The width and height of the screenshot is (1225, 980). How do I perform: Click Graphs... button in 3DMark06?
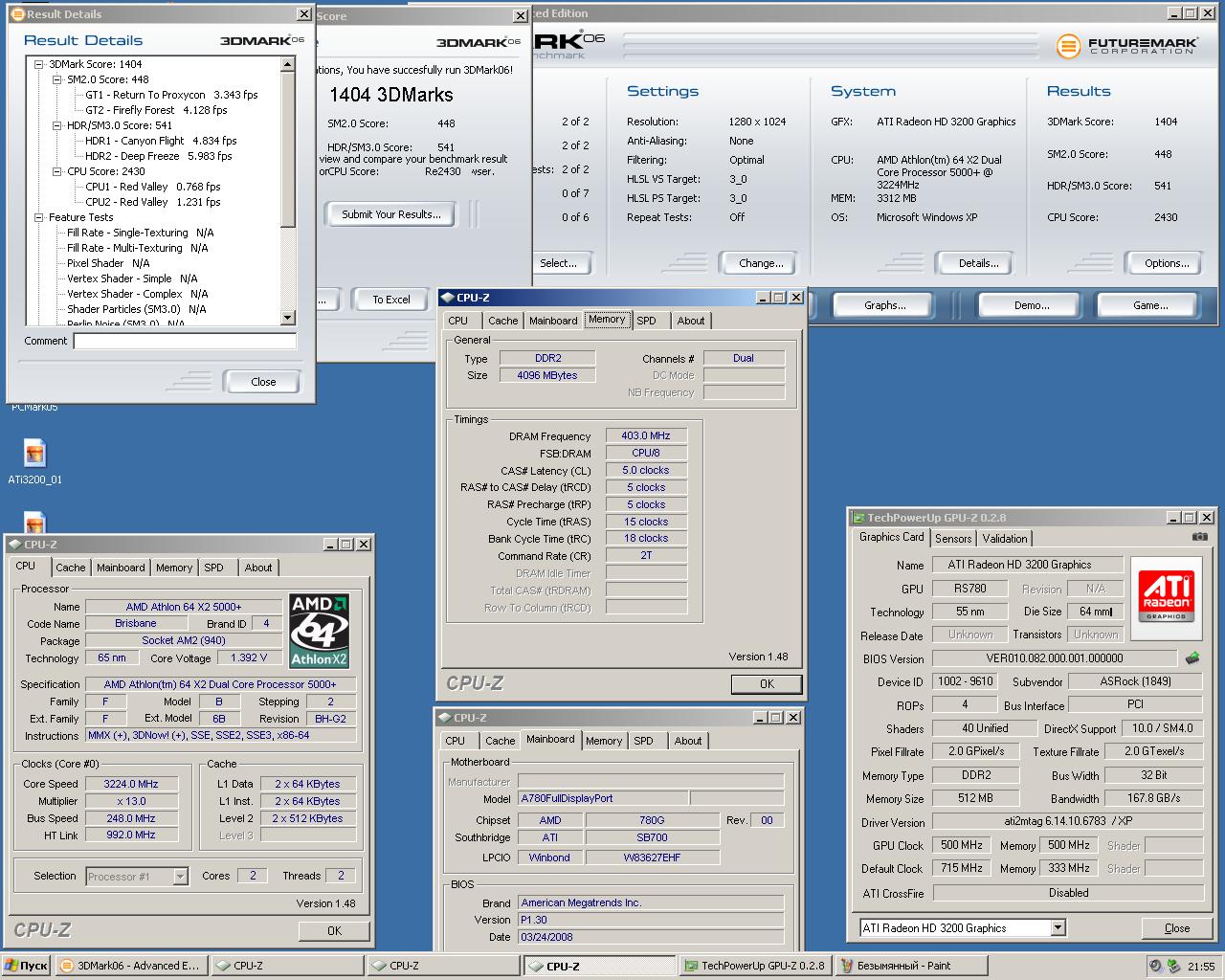point(885,305)
